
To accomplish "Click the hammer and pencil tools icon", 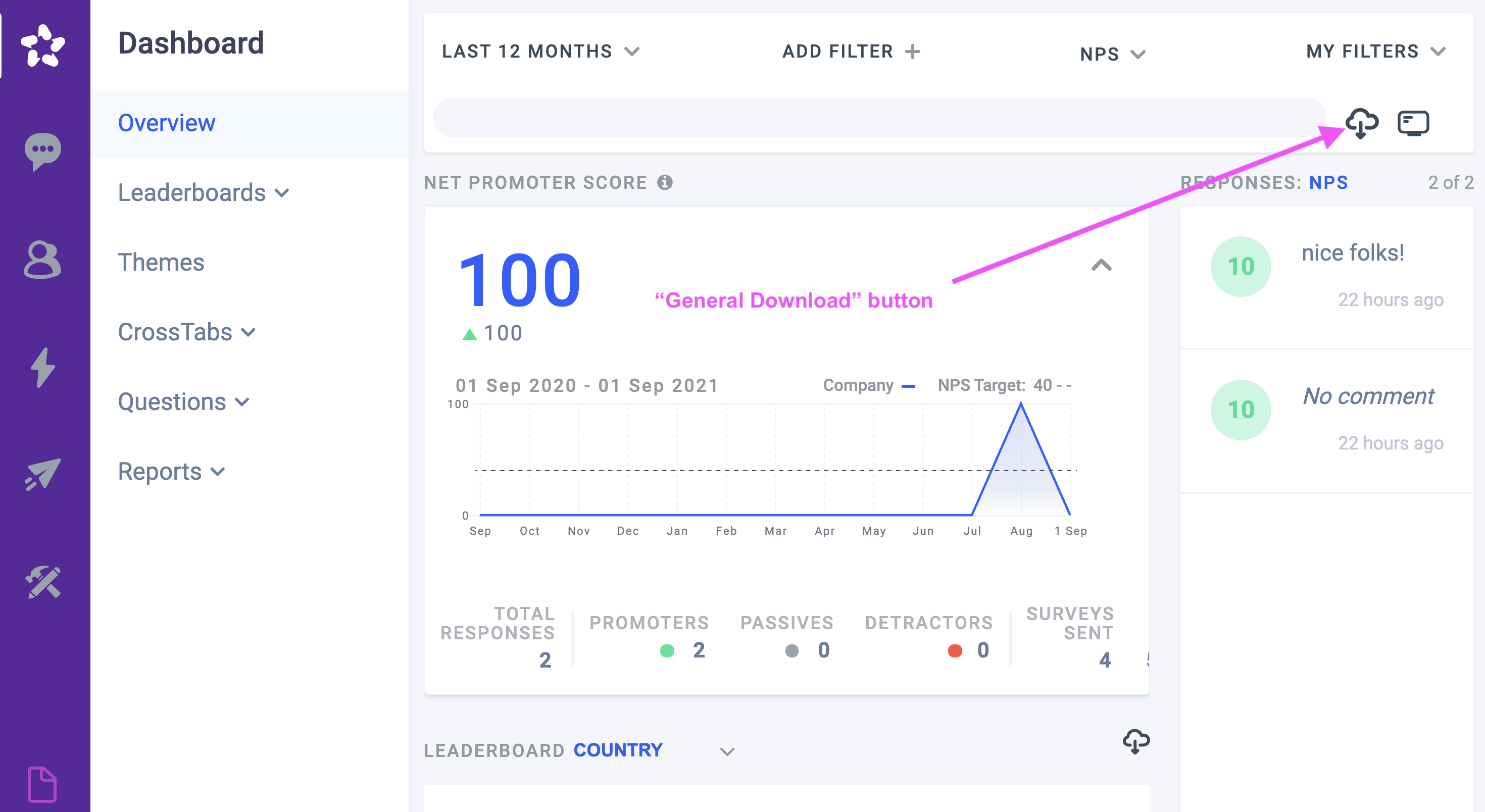I will coord(42,582).
